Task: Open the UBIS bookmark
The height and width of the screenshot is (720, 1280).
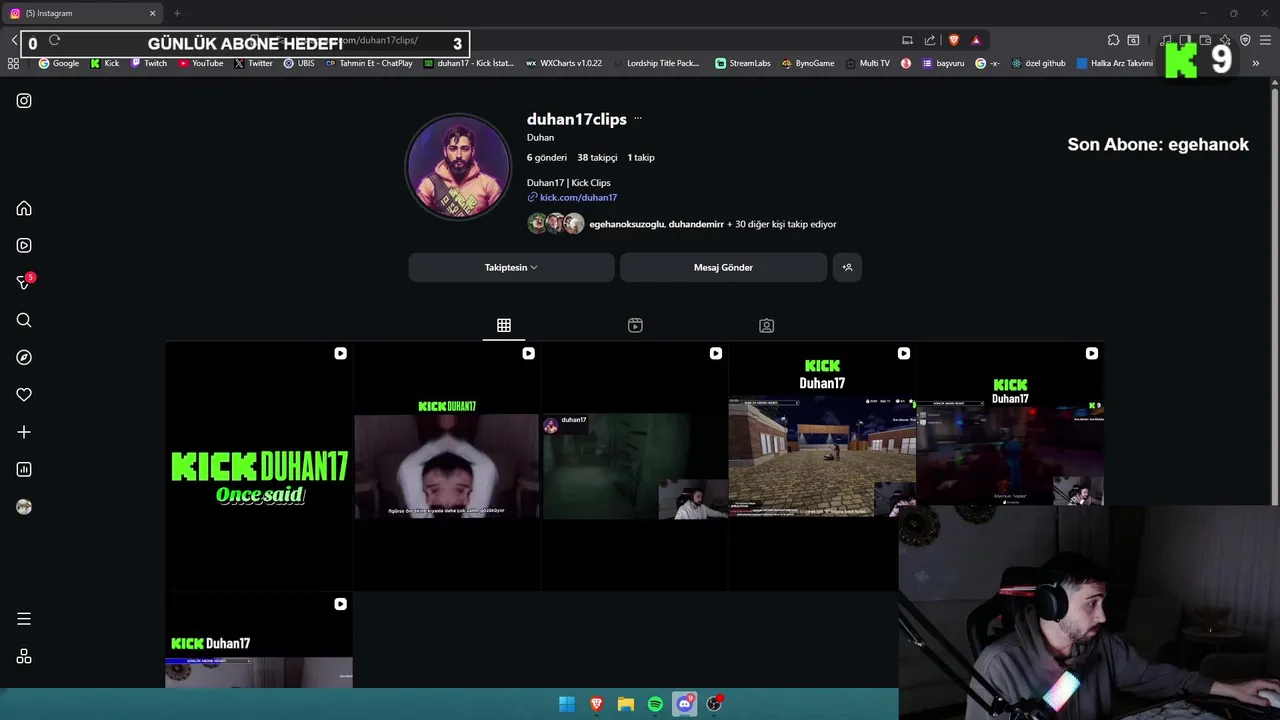Action: (299, 63)
